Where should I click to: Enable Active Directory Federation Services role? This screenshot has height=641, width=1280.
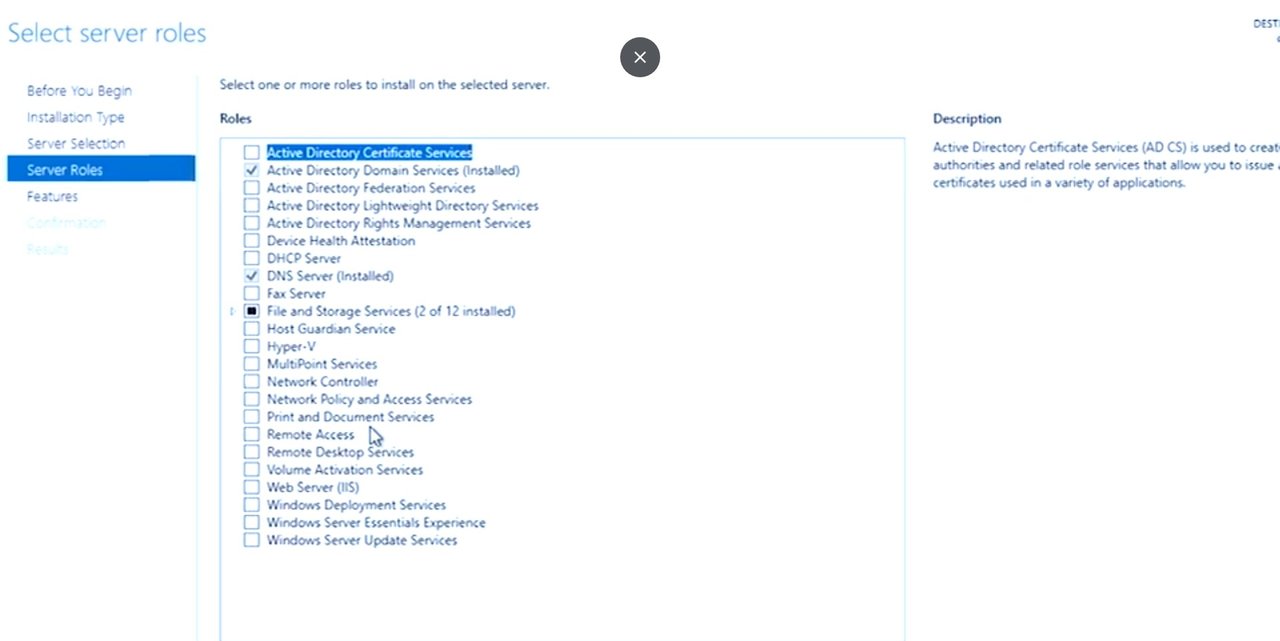point(251,188)
